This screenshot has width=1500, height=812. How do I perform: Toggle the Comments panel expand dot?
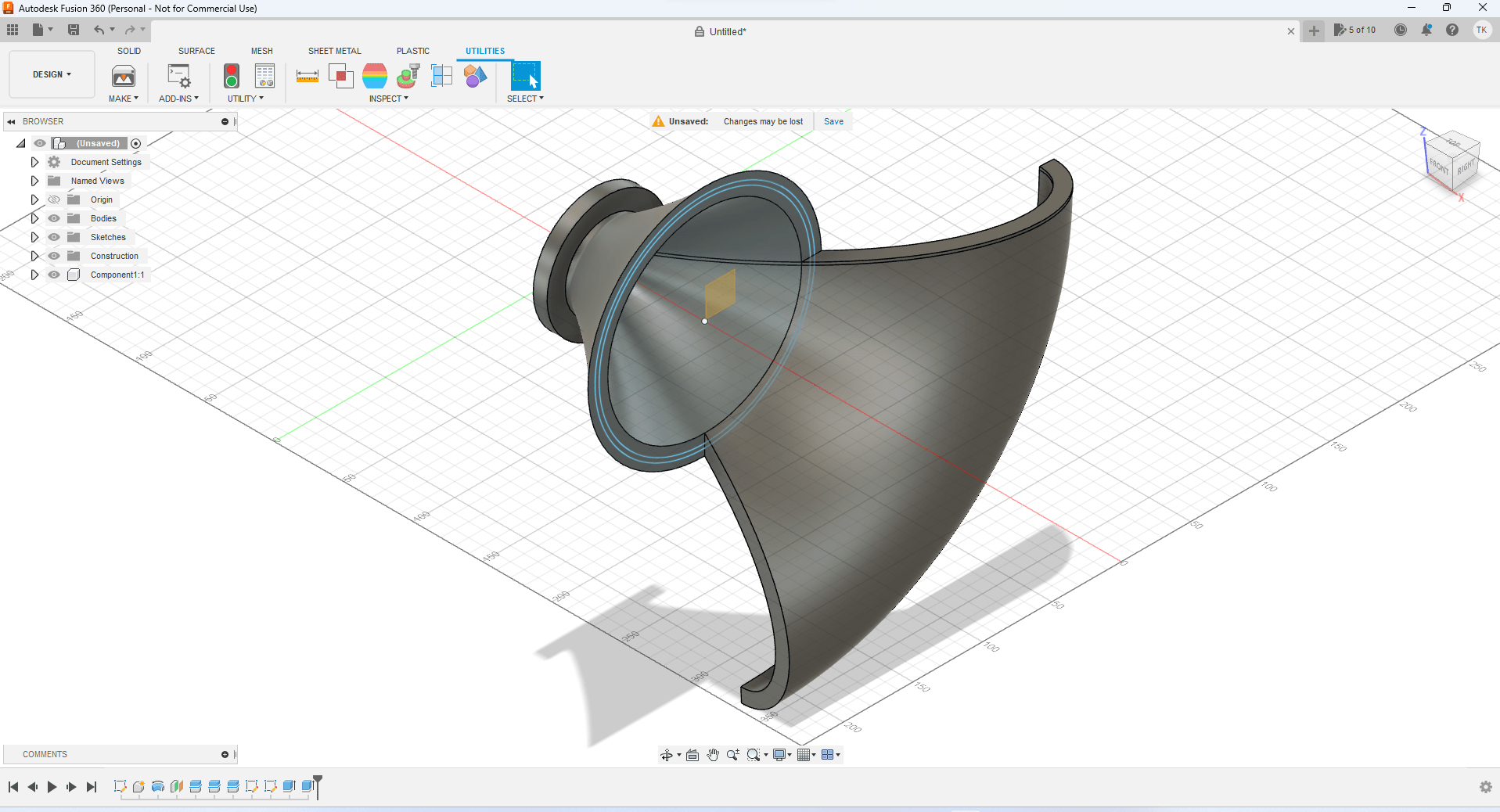tap(225, 754)
